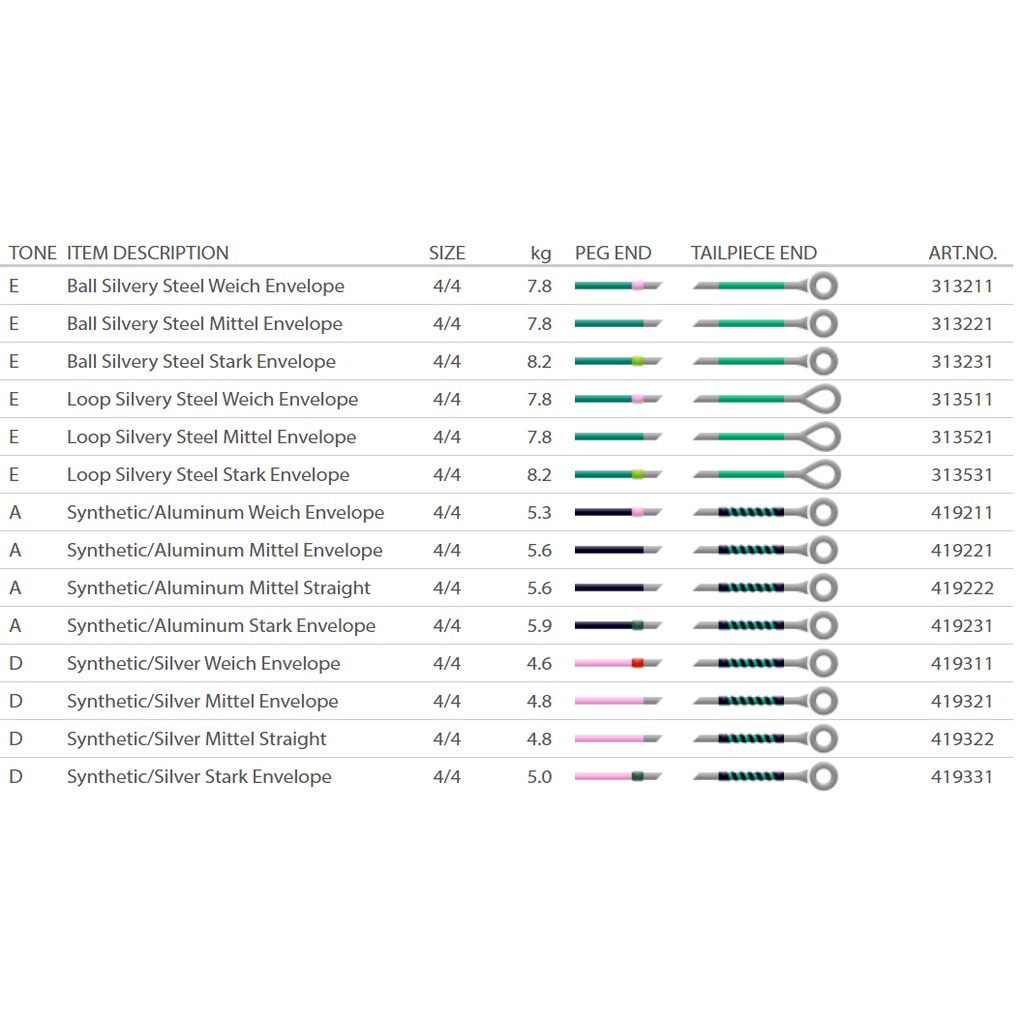Select the tailpiece end icon in row 419331
This screenshot has width=1024, height=1024.
point(765,777)
